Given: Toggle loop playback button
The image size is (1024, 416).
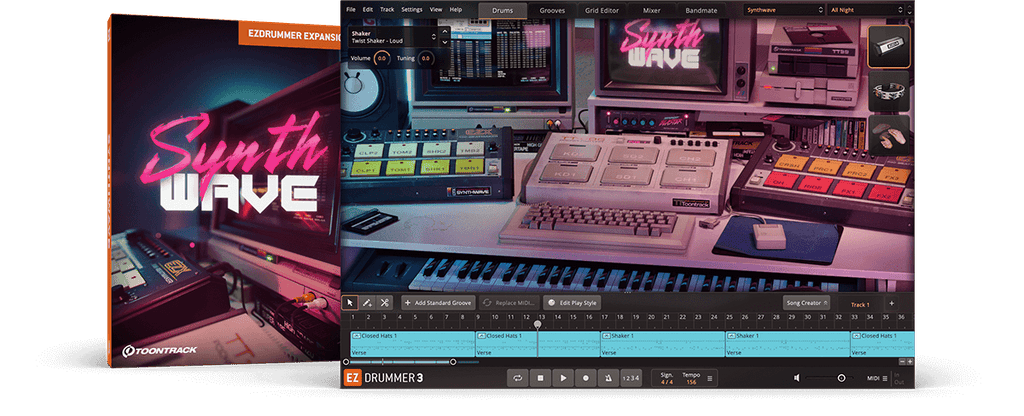Looking at the screenshot, I should tap(518, 377).
